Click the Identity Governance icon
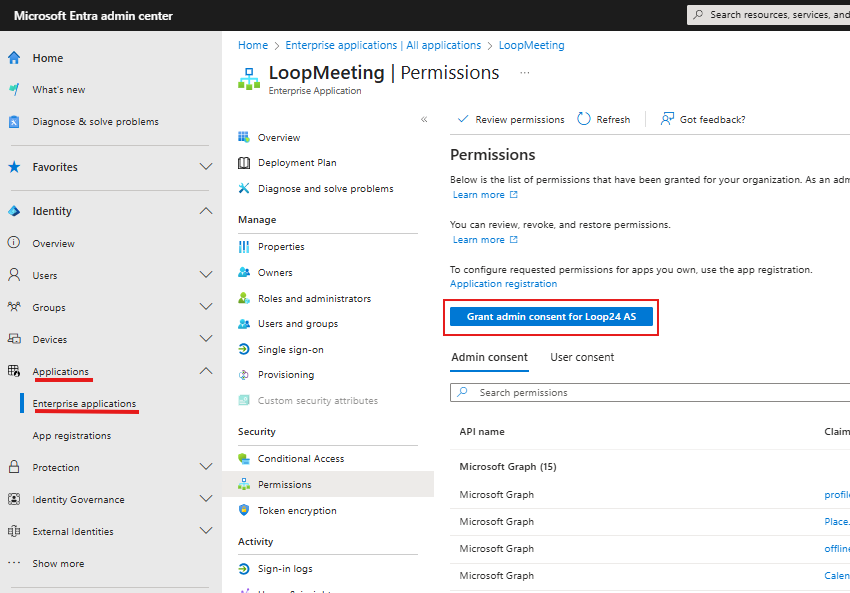850x593 pixels. 14,499
